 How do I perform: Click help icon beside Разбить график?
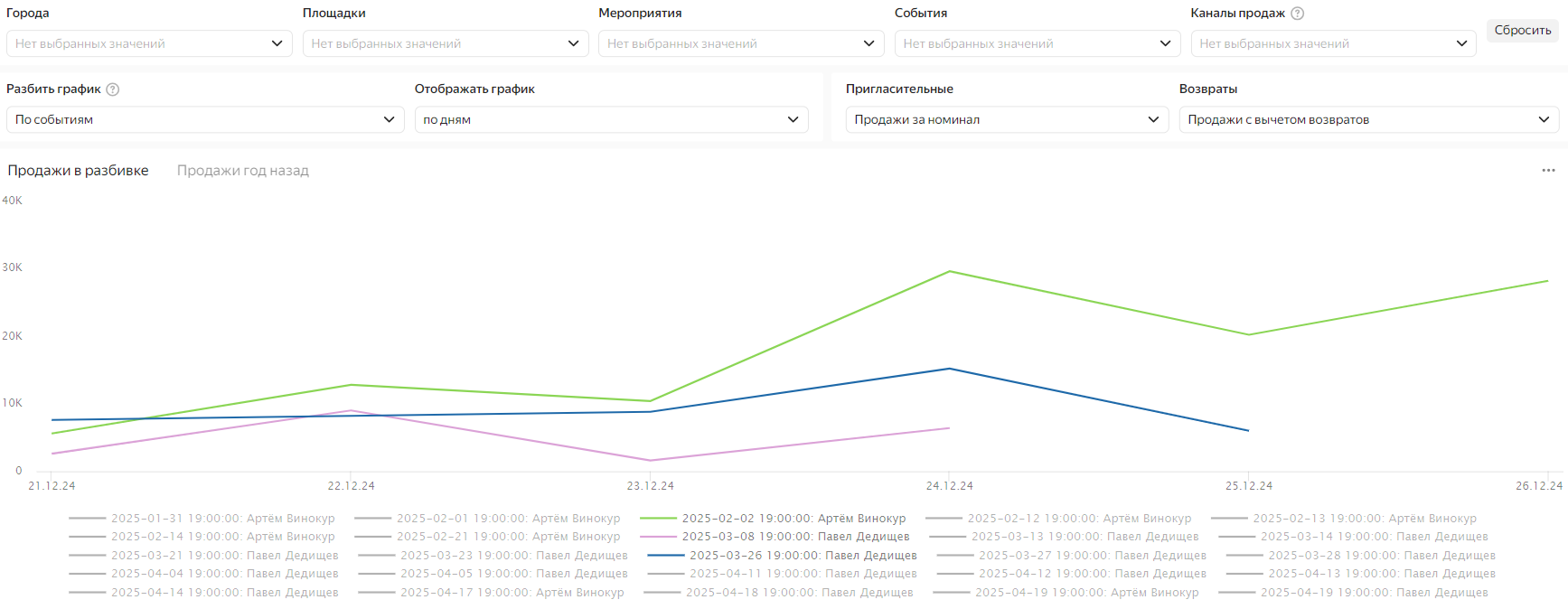[113, 89]
